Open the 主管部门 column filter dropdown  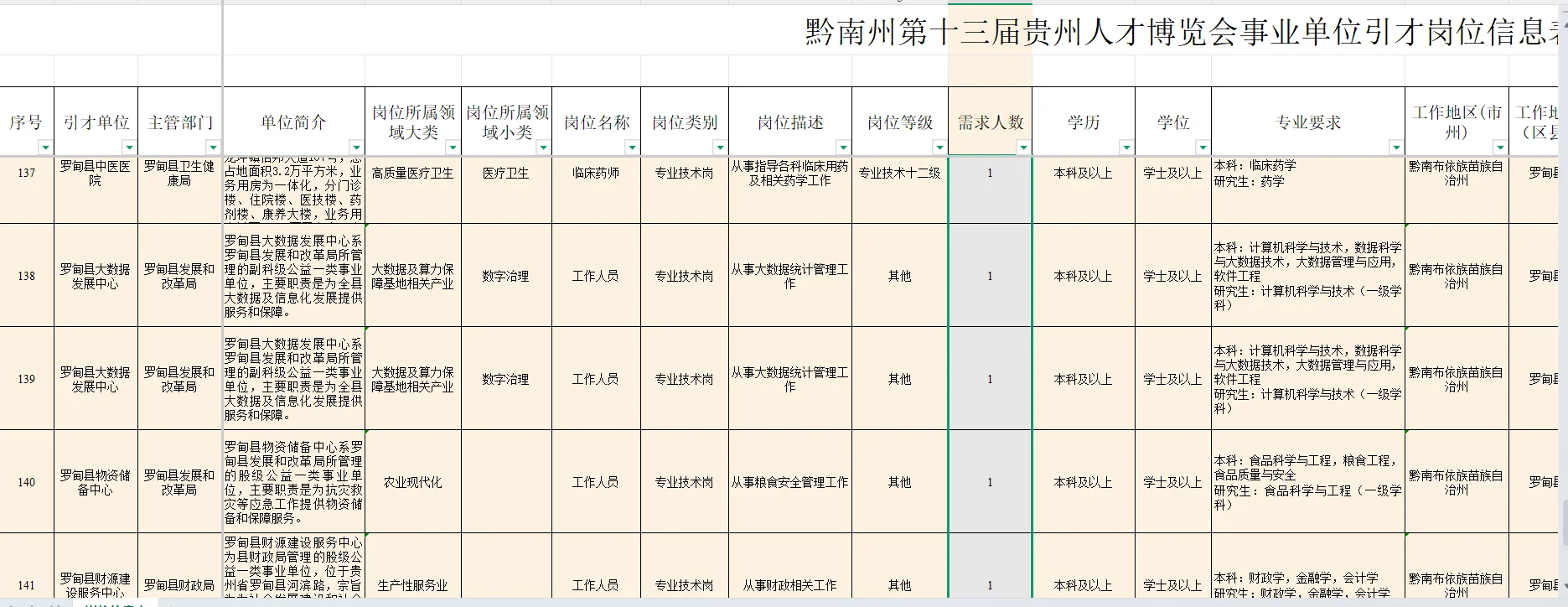click(213, 148)
